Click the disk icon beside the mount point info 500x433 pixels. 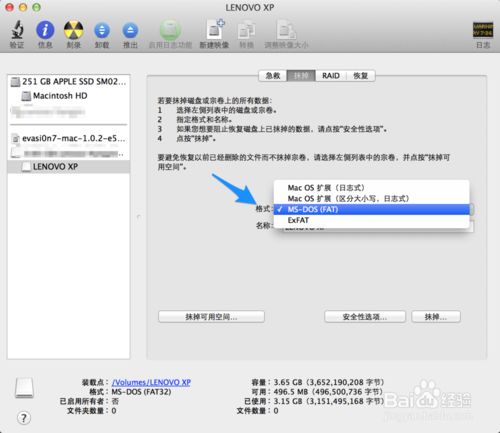click(24, 388)
